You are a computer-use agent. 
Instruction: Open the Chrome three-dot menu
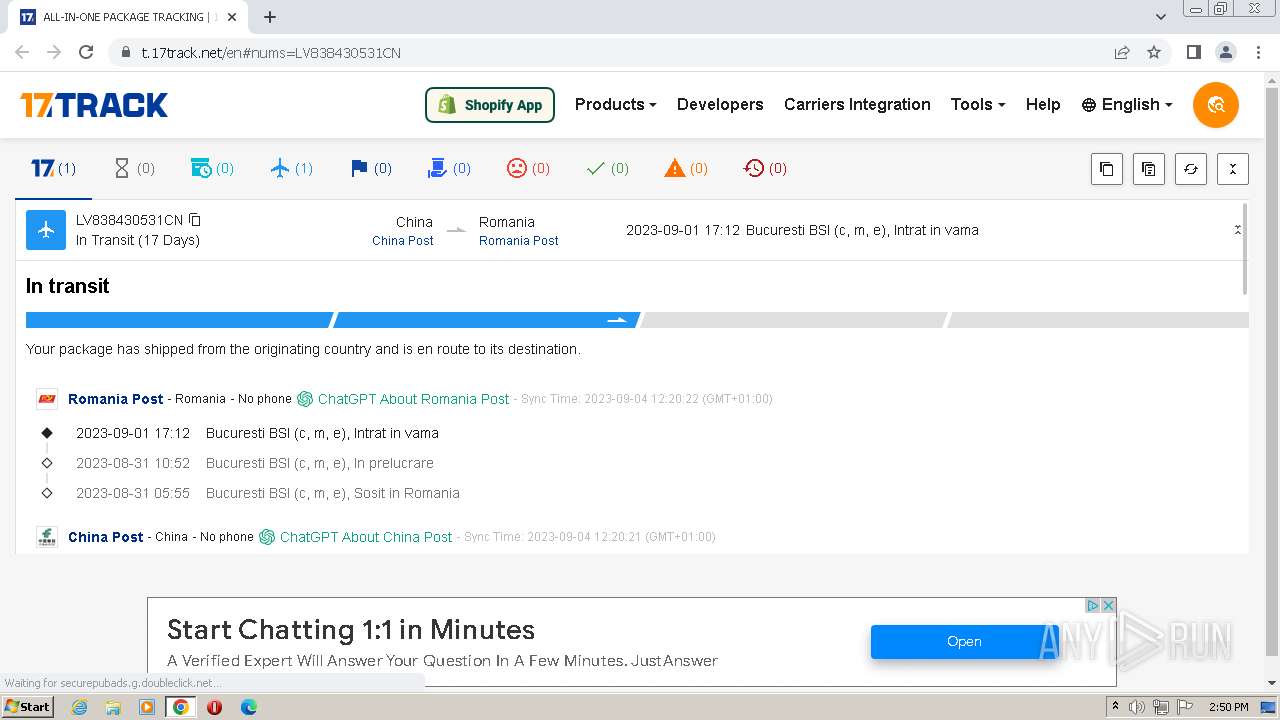[1259, 52]
